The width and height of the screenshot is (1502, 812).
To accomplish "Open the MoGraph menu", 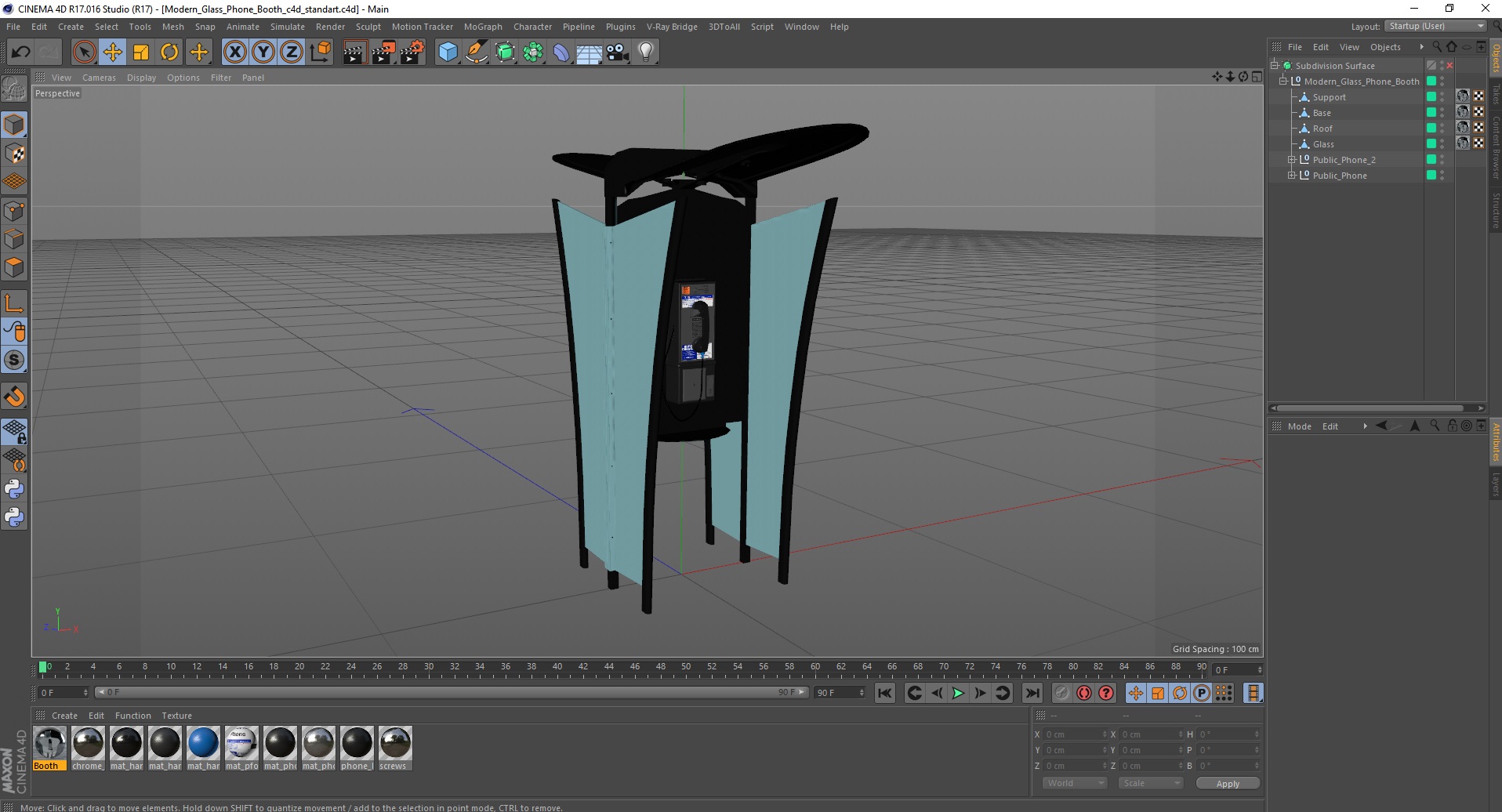I will point(483,27).
